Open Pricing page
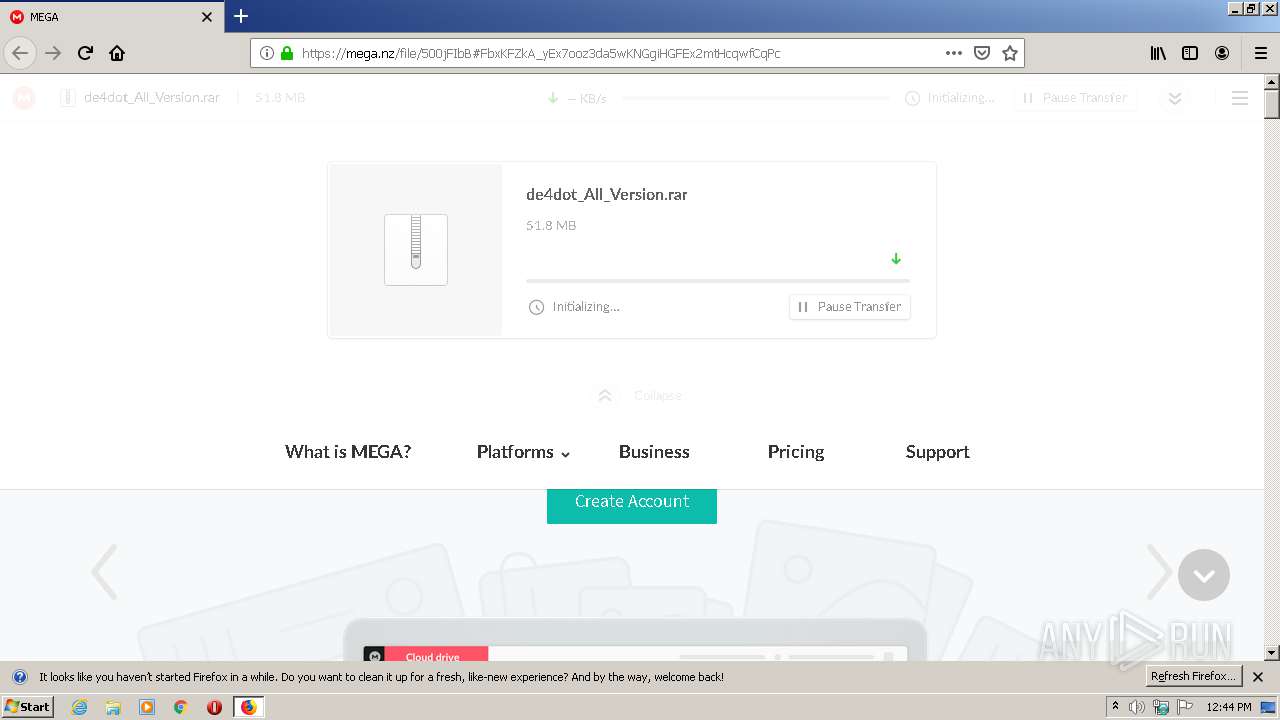The height and width of the screenshot is (720, 1280). click(x=796, y=452)
